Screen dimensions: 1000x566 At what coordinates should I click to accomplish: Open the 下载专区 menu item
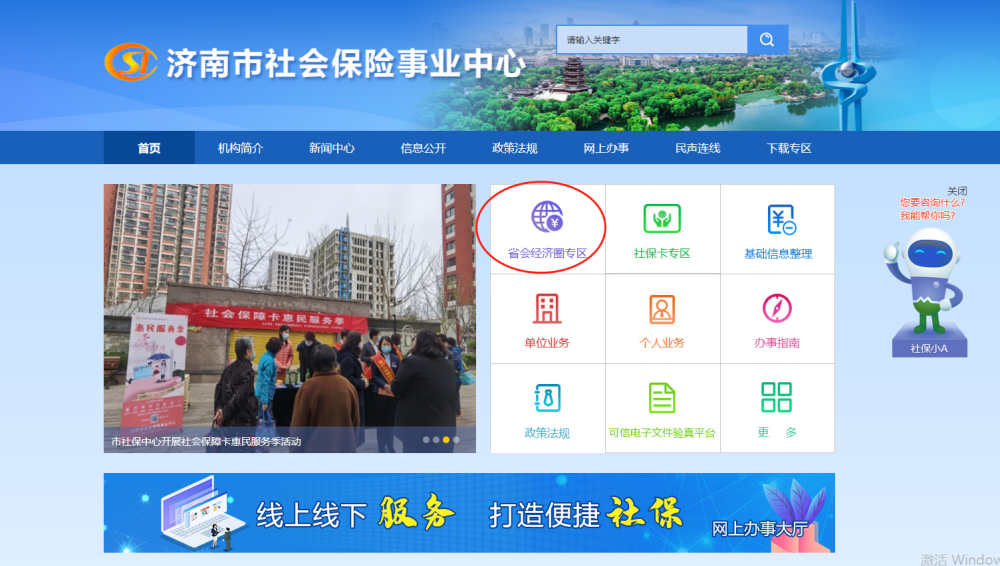point(789,148)
